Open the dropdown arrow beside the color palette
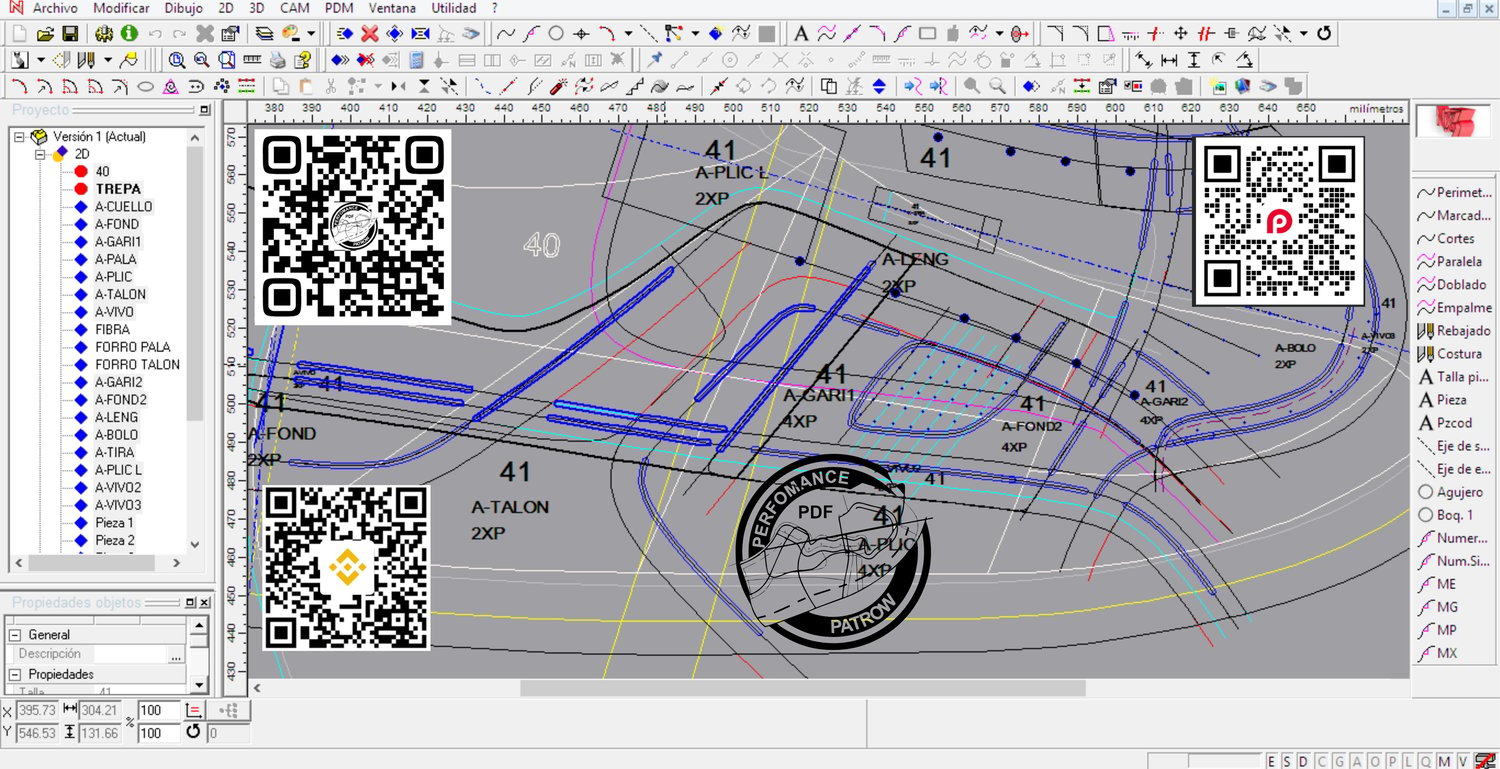 (311, 34)
